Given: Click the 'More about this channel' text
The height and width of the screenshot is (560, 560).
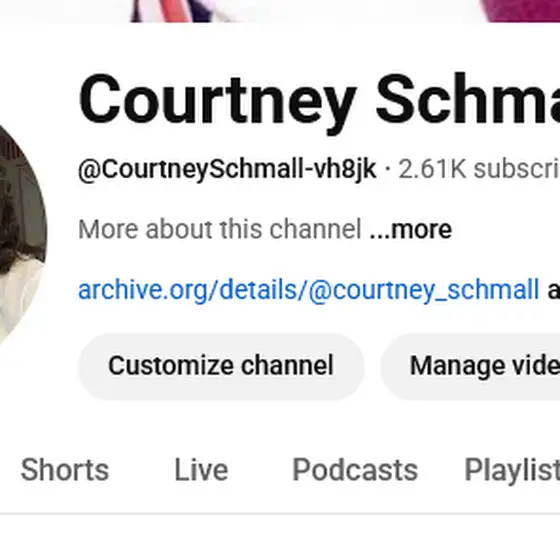Looking at the screenshot, I should click(220, 229).
